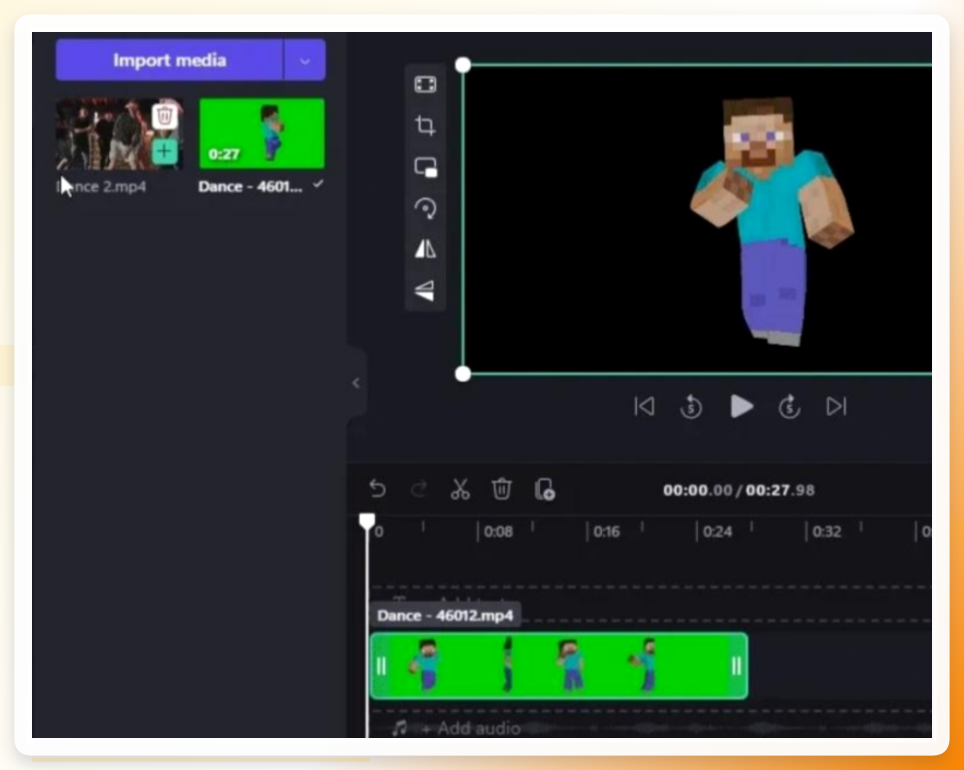
Task: Select the green-screen Dance - 4601 thumbnail
Action: point(262,133)
